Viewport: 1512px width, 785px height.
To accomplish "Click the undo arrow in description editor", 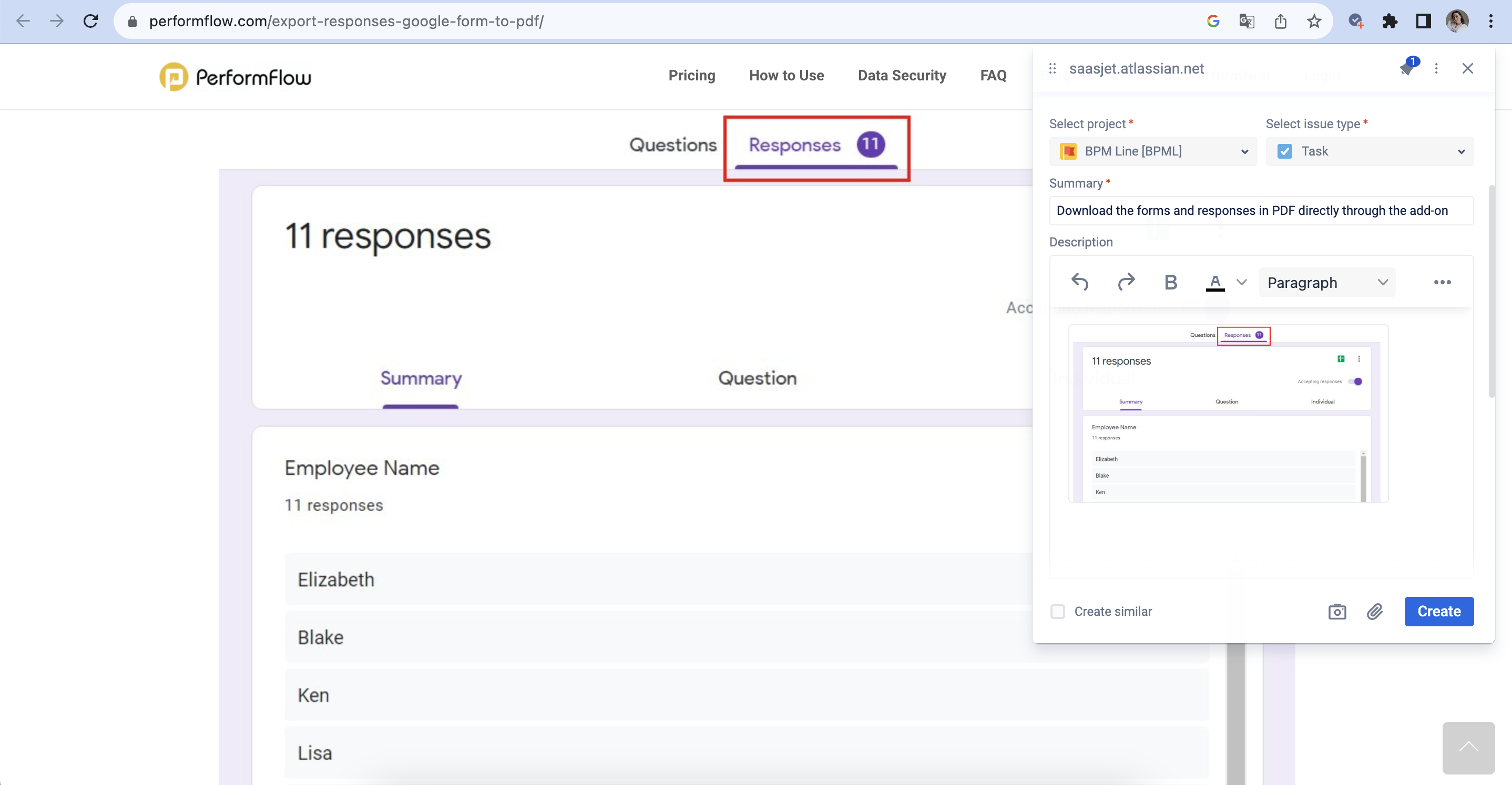I will (1079, 282).
